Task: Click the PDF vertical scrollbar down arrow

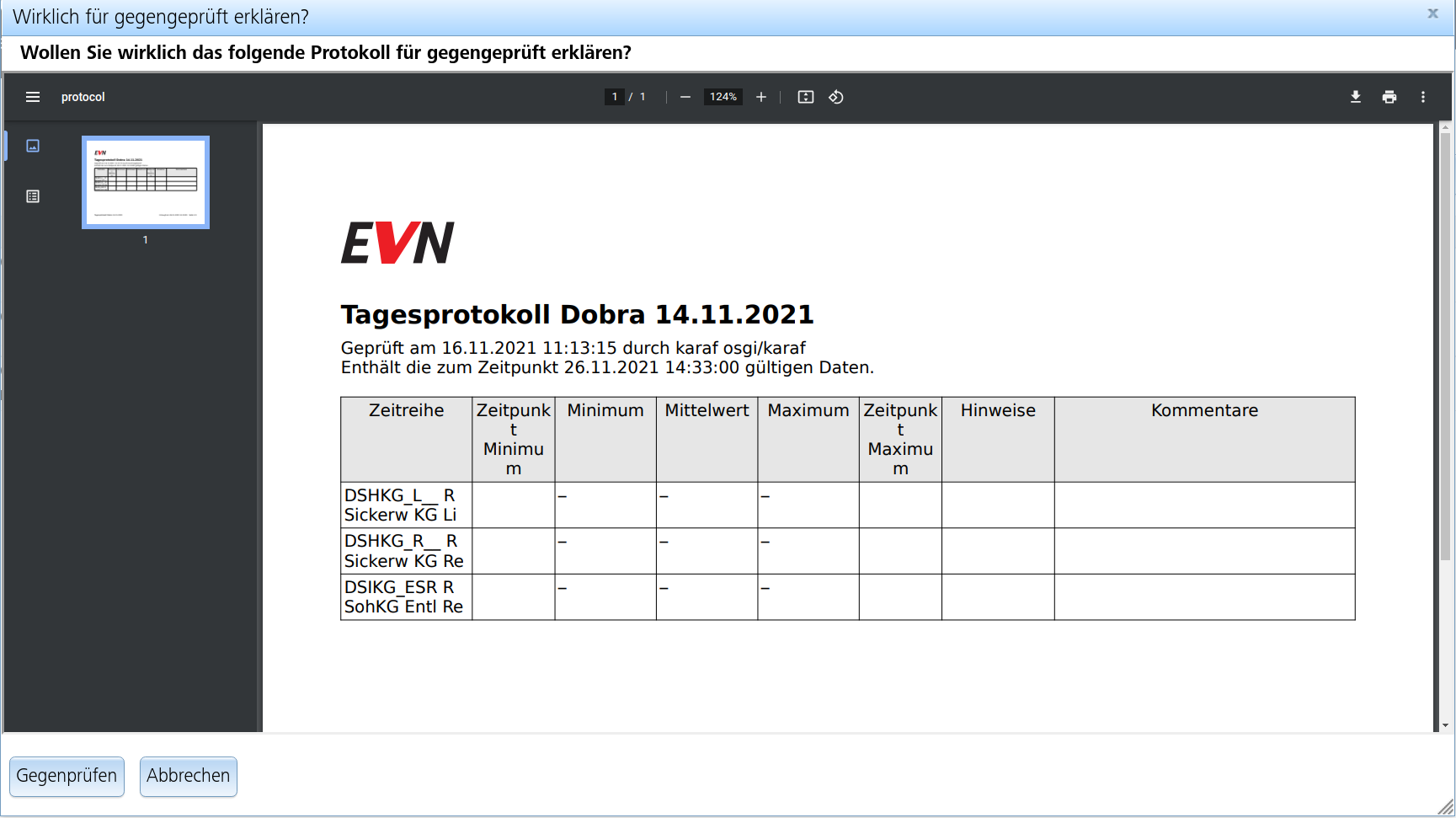Action: (x=1445, y=724)
